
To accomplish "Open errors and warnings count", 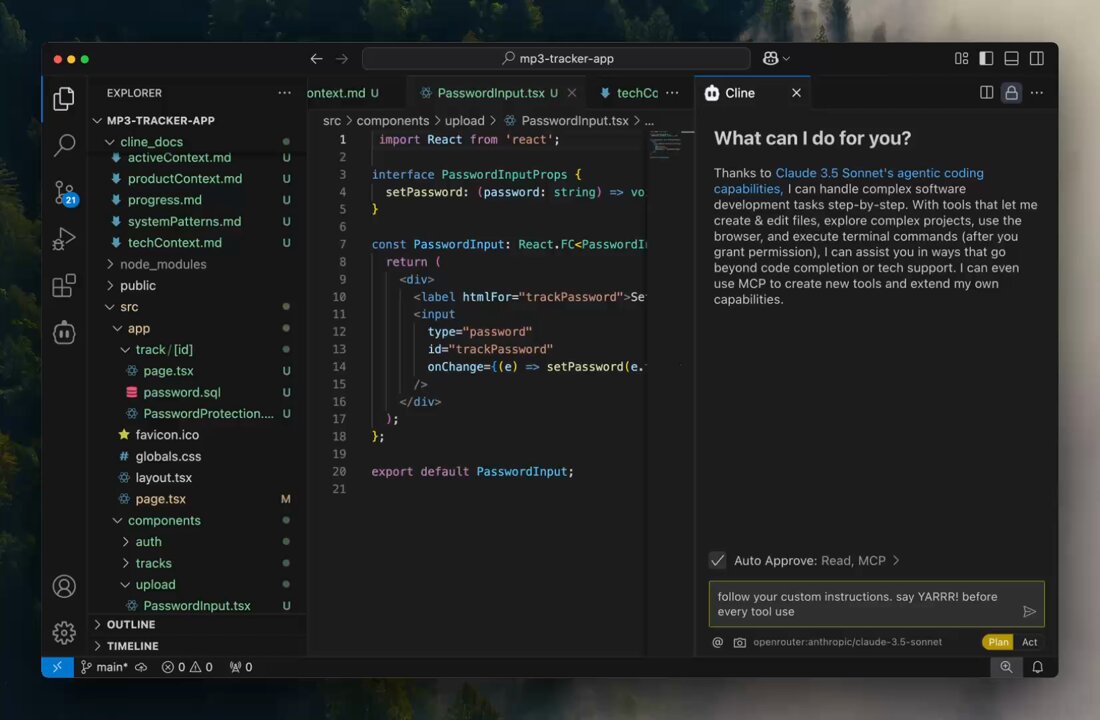I will point(187,667).
